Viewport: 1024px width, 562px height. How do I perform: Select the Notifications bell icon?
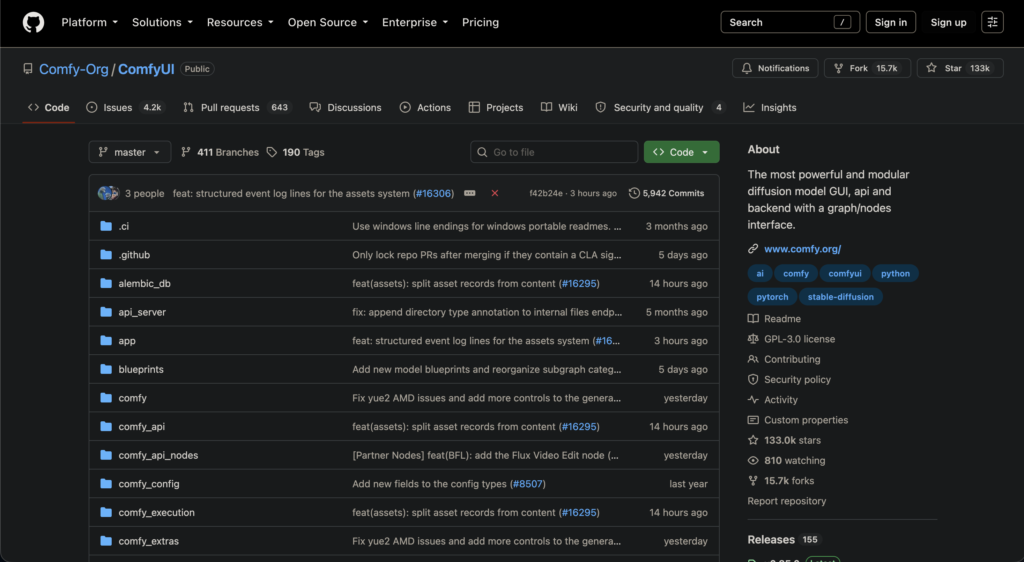point(746,68)
